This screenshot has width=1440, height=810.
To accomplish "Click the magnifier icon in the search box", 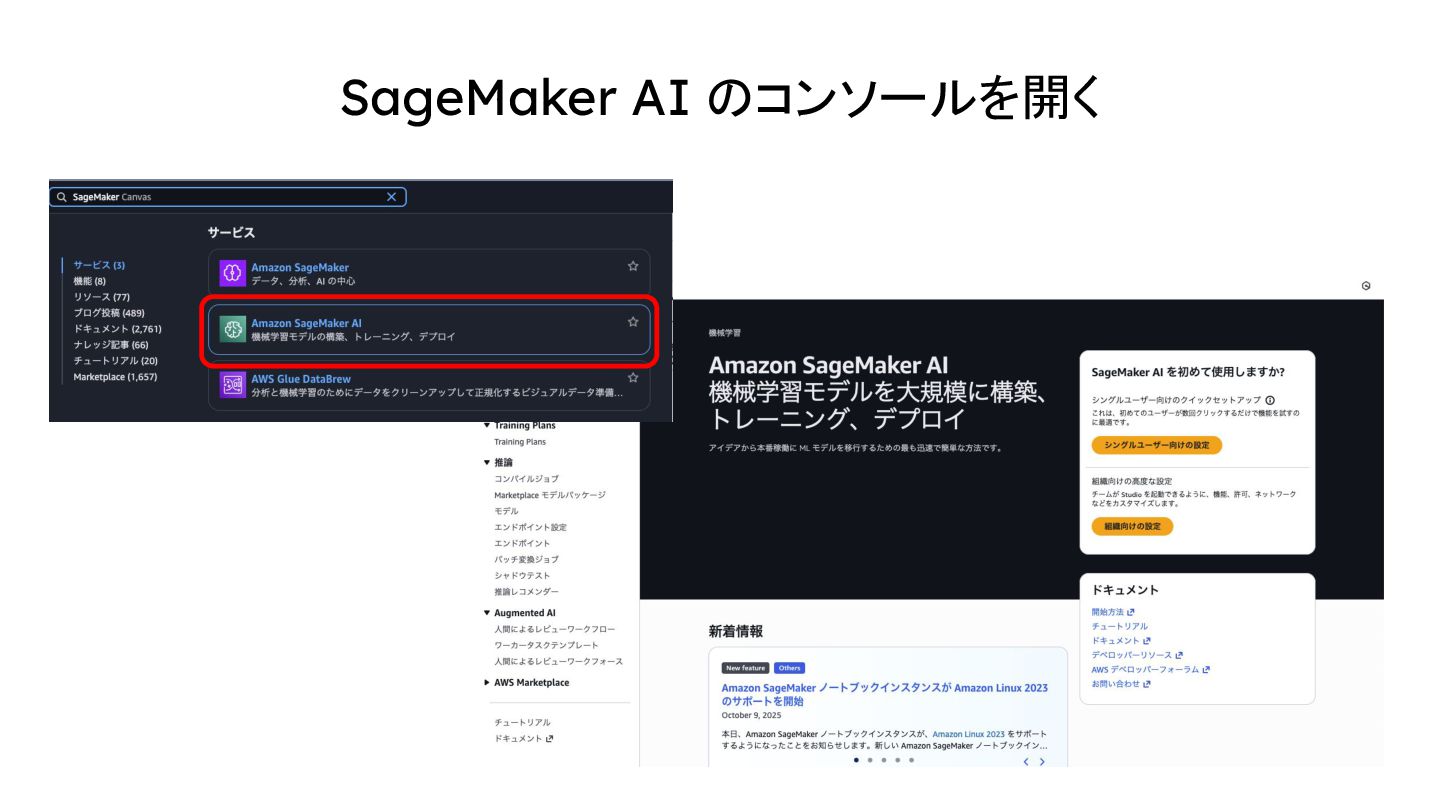I will coord(62,197).
